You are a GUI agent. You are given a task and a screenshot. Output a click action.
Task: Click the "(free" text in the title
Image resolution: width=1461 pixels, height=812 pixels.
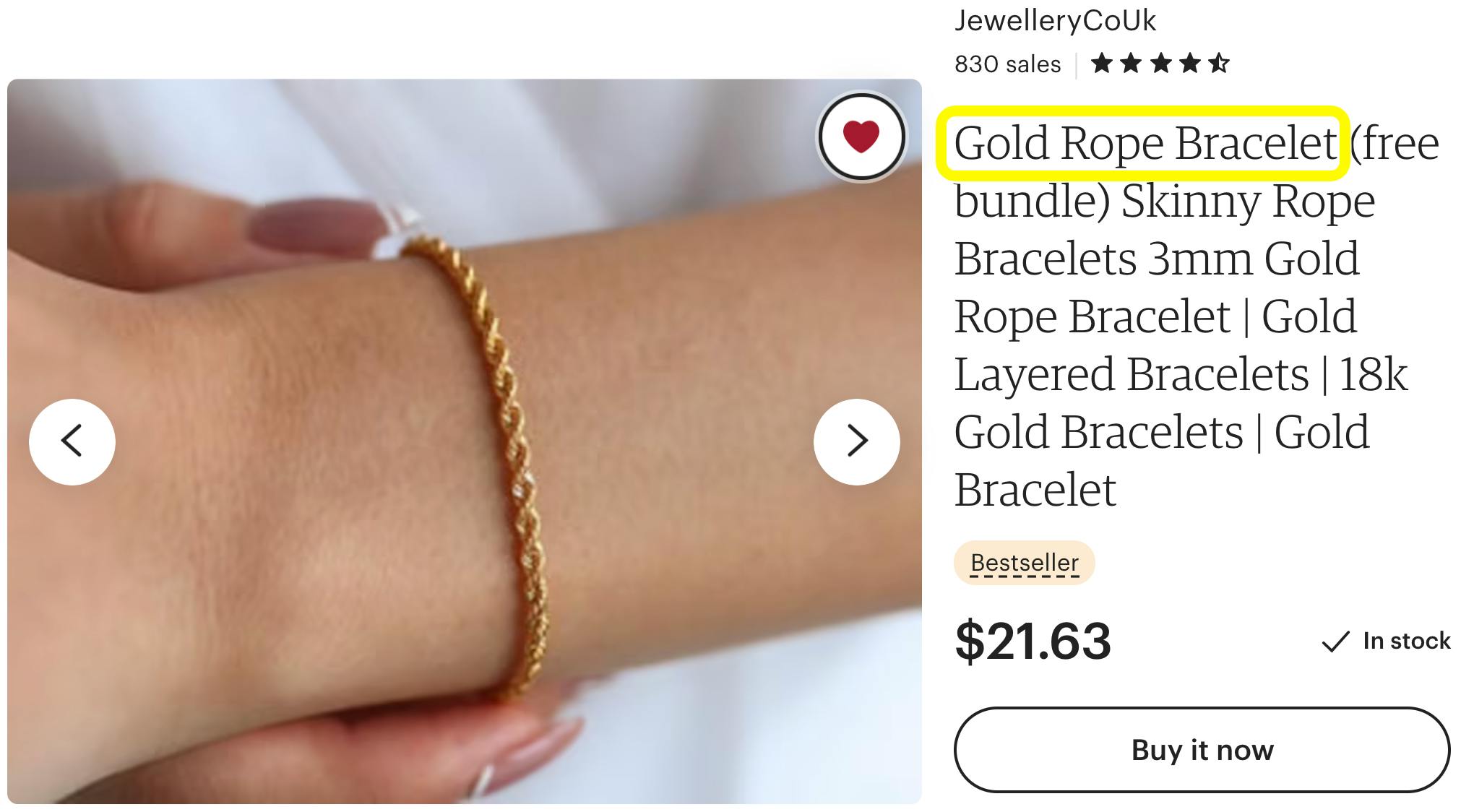1395,143
